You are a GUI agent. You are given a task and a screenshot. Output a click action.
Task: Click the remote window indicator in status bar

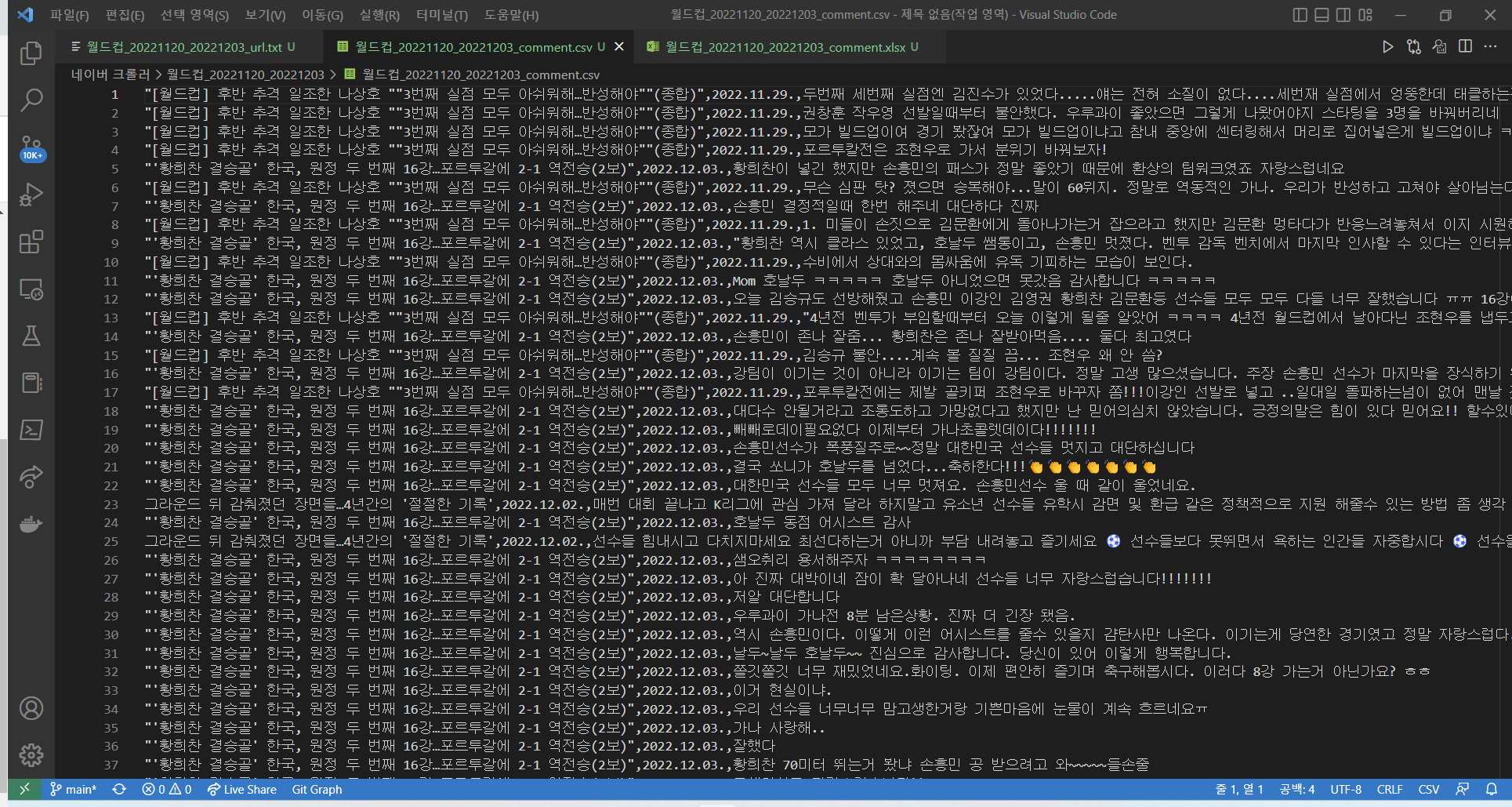tap(24, 790)
